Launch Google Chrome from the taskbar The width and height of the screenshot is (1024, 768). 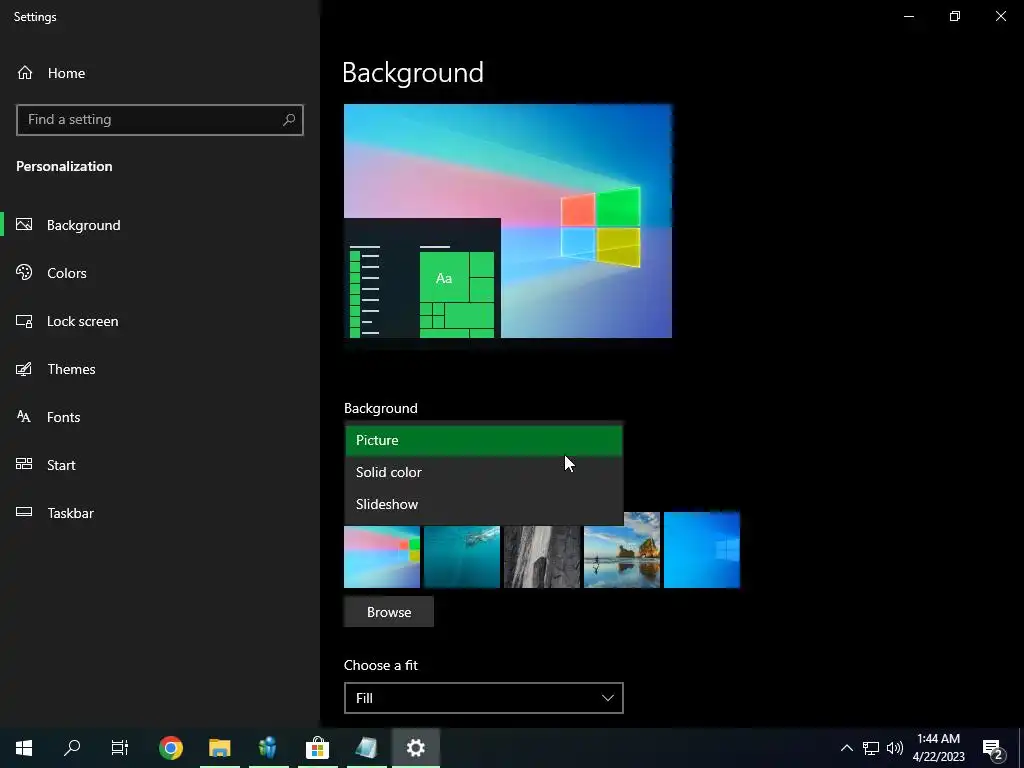(170, 748)
